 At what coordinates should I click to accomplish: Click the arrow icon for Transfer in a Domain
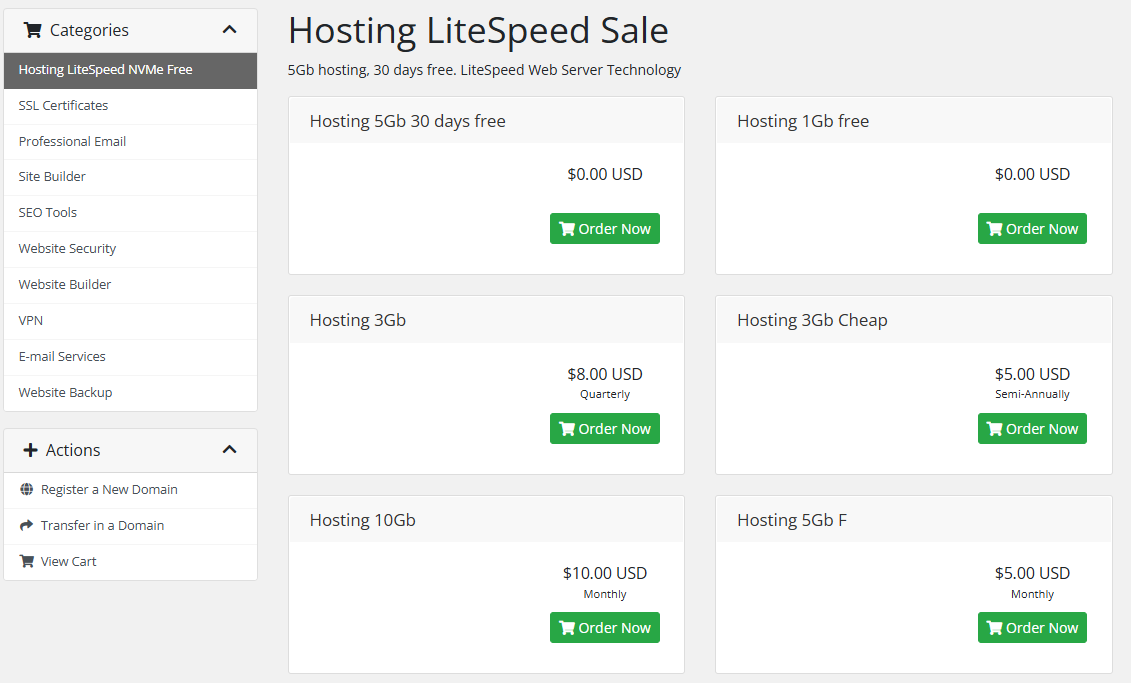coord(27,525)
